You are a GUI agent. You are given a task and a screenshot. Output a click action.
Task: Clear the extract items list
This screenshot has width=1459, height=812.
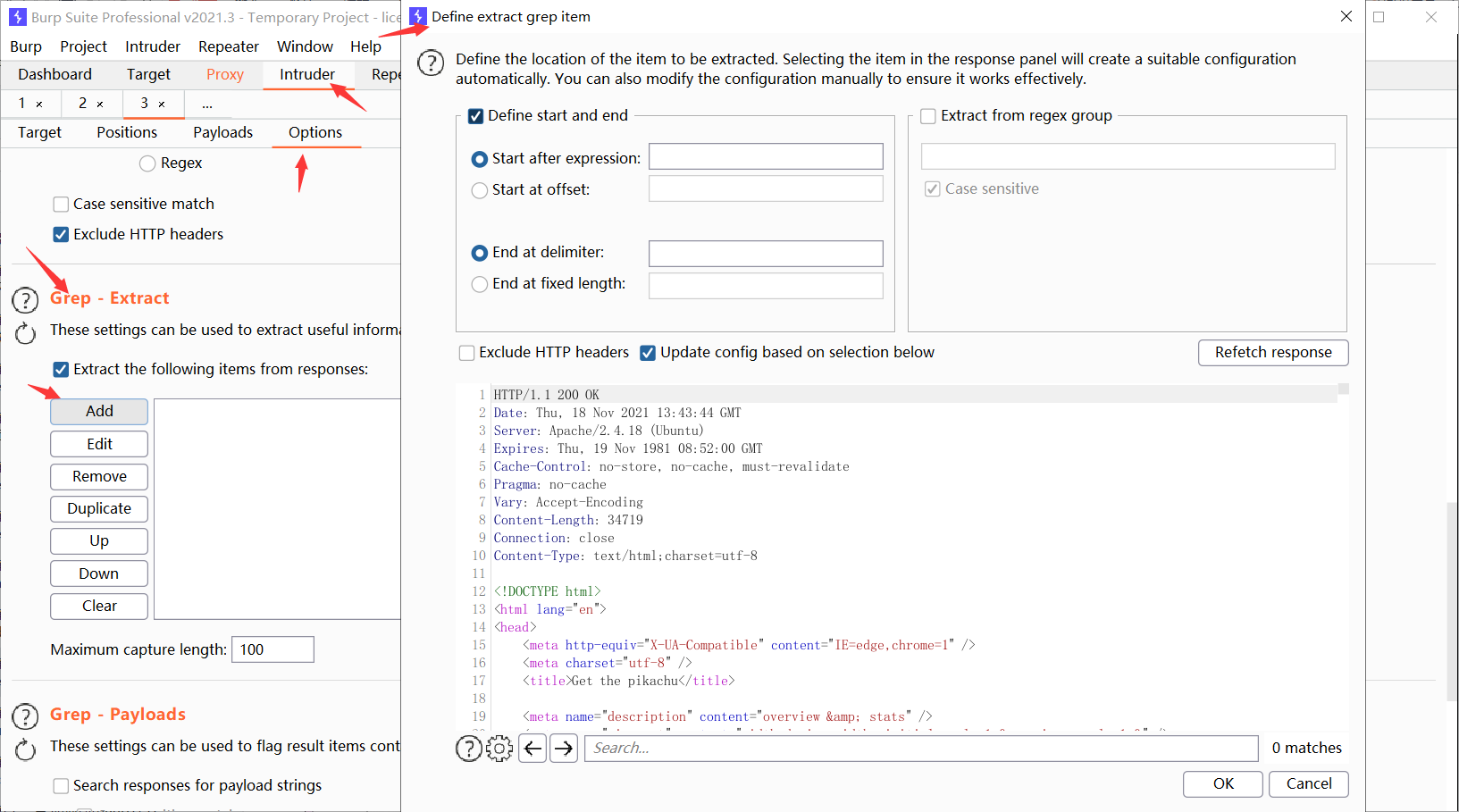99,606
